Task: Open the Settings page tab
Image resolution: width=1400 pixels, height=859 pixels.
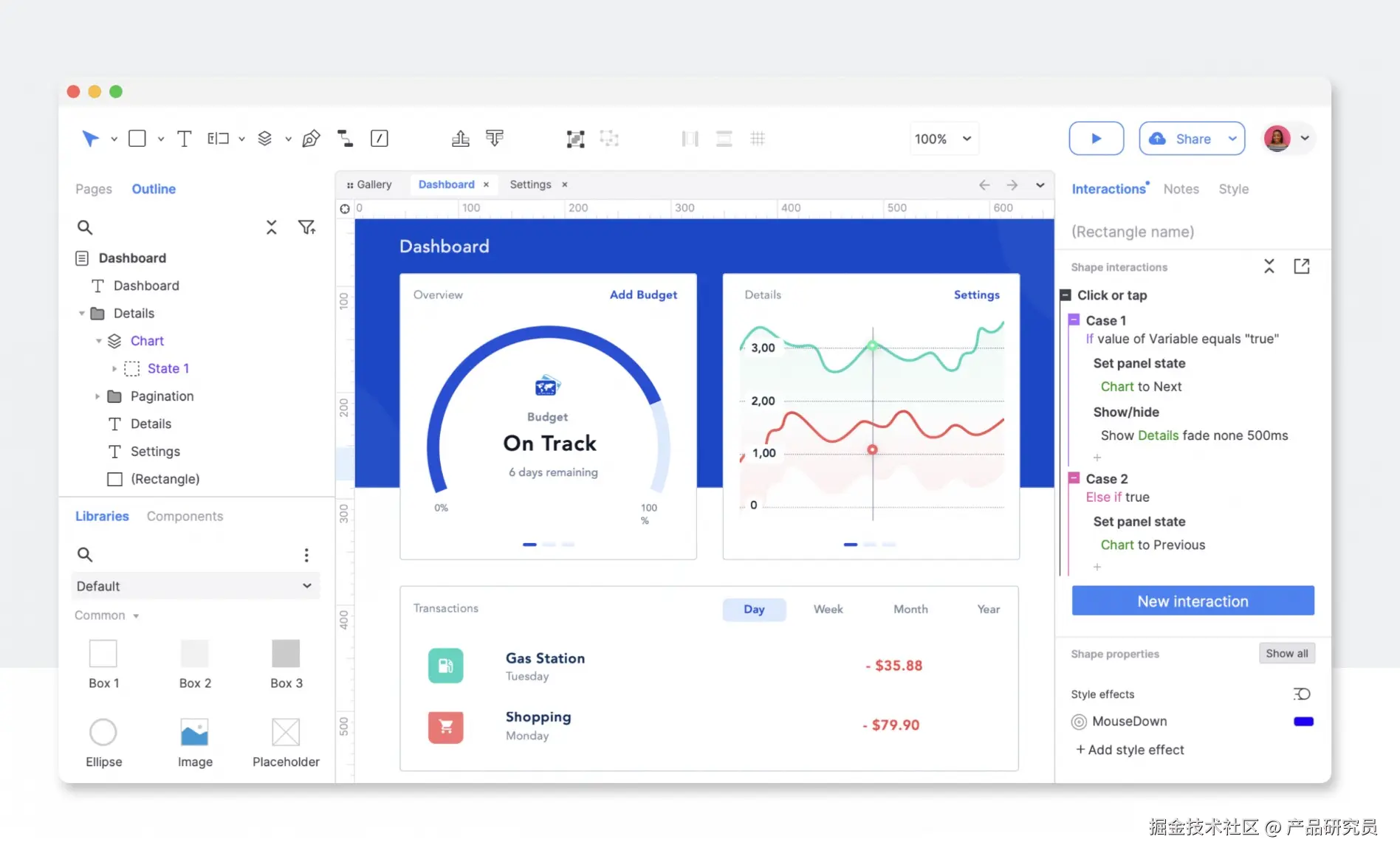Action: pyautogui.click(x=530, y=184)
